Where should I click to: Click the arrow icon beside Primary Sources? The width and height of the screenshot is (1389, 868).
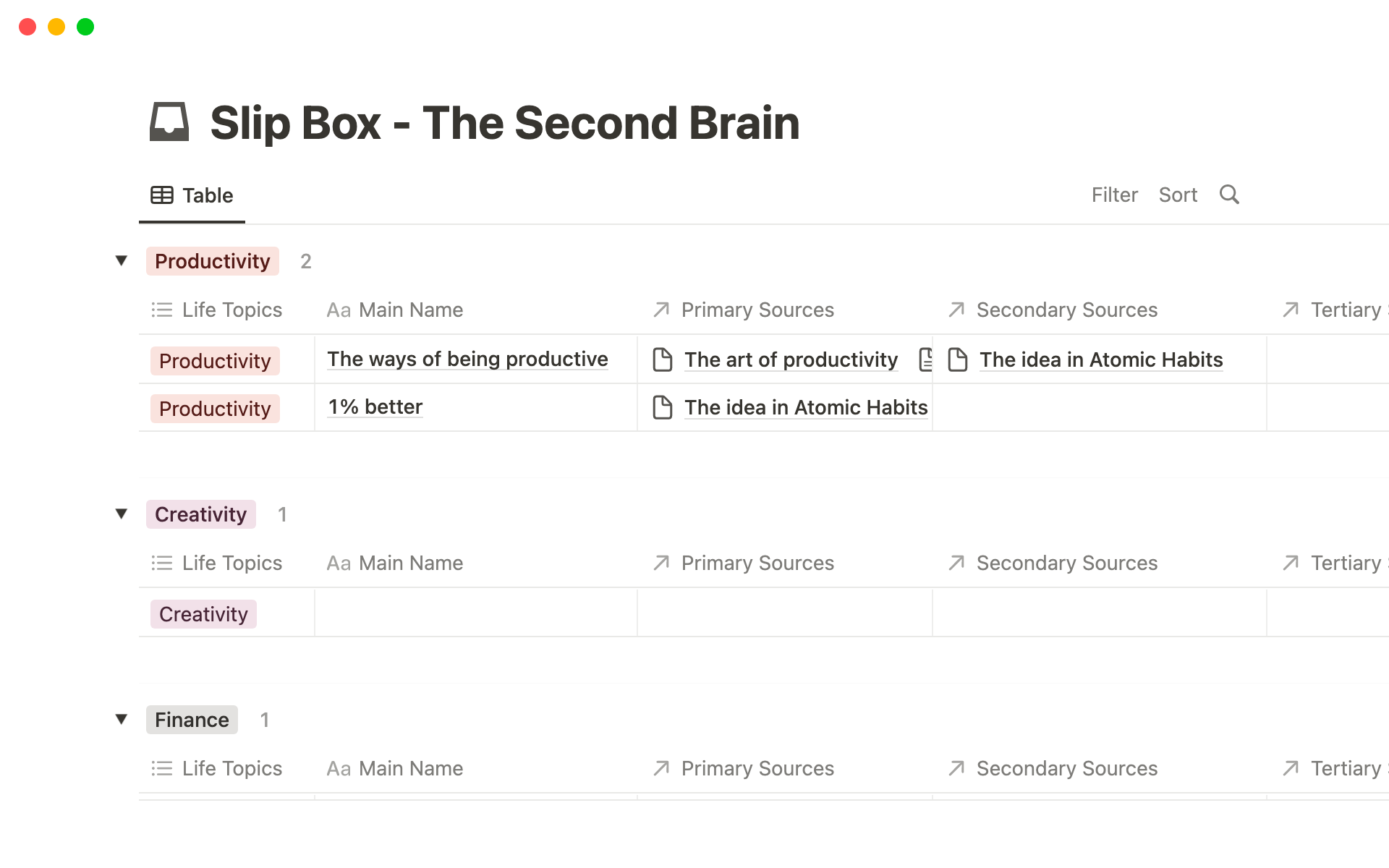(660, 309)
